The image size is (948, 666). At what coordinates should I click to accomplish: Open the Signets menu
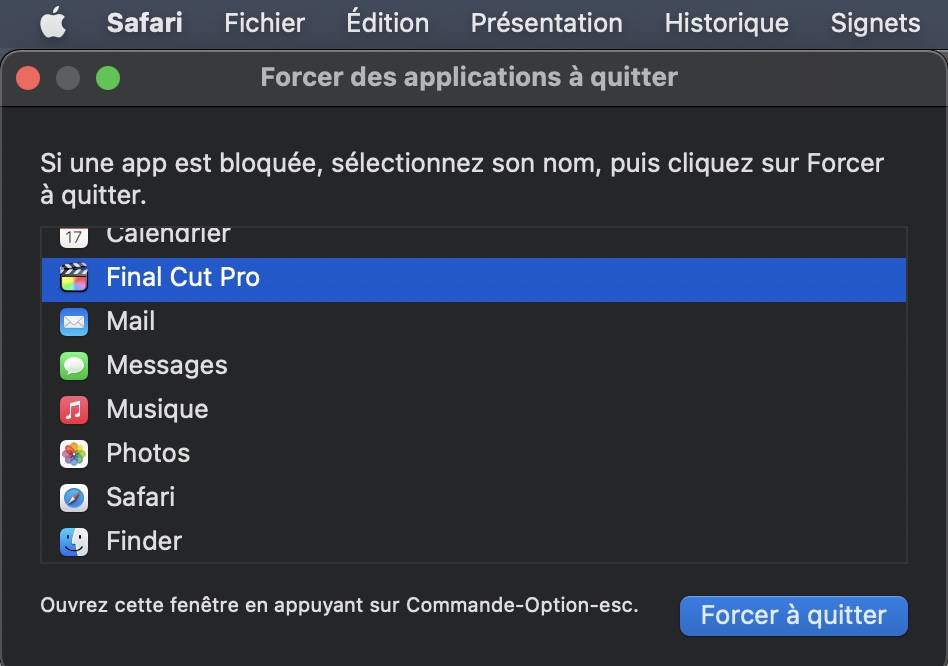coord(875,23)
